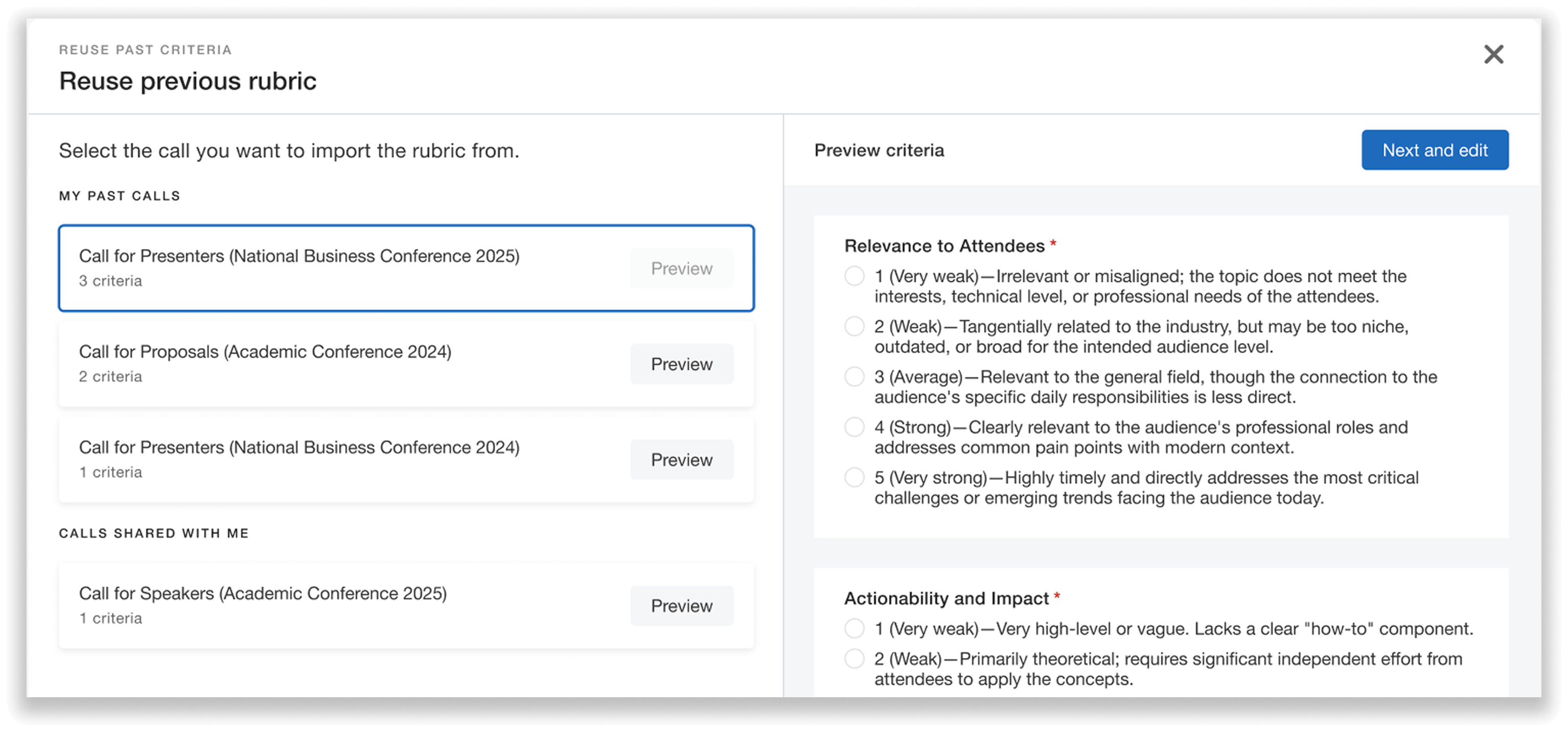
Task: Close the Reuse previous rubric dialog
Action: click(x=1493, y=54)
